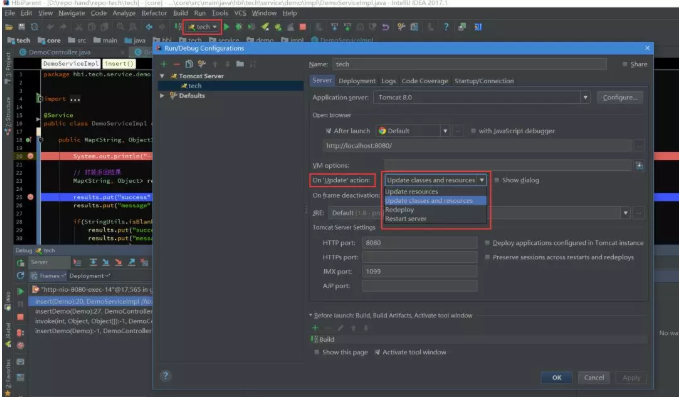Image resolution: width=683 pixels, height=400 pixels.
Task: Switch to the Logs tab
Action: [x=388, y=81]
